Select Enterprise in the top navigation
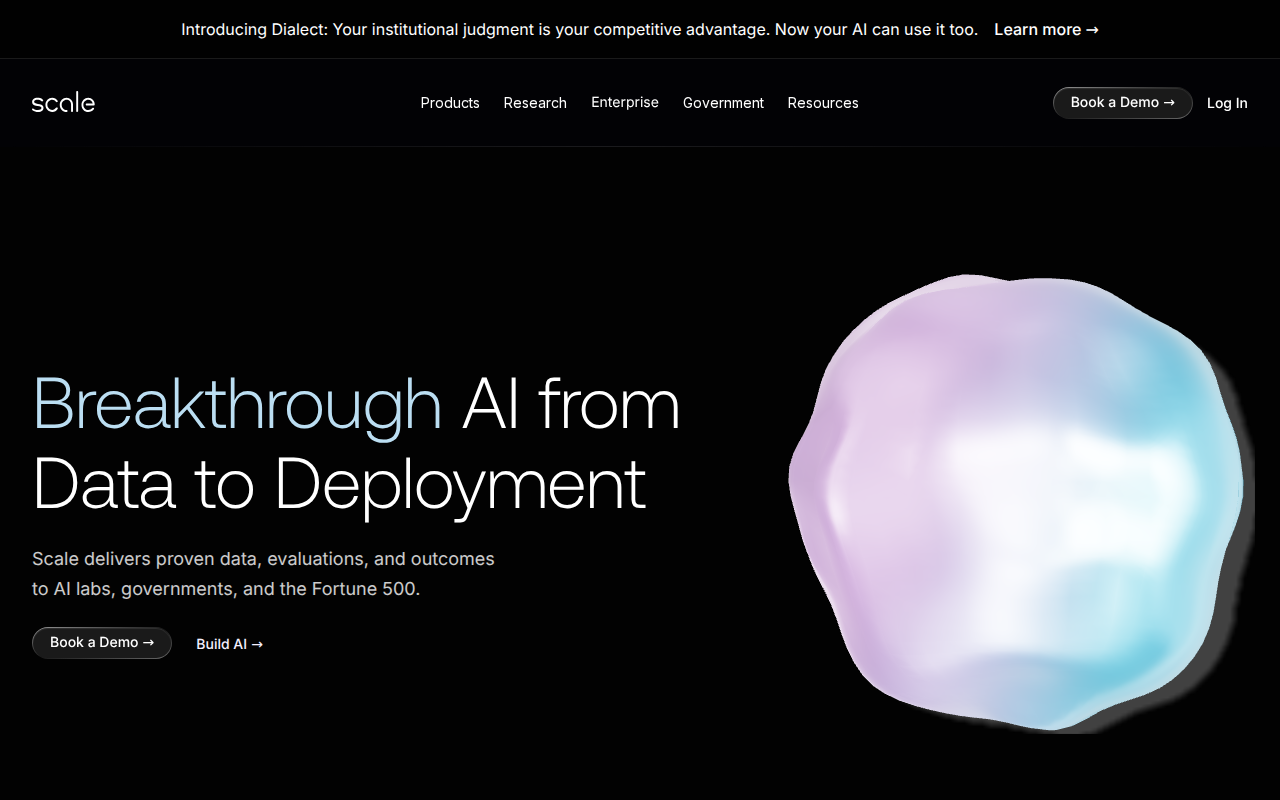 [x=625, y=103]
